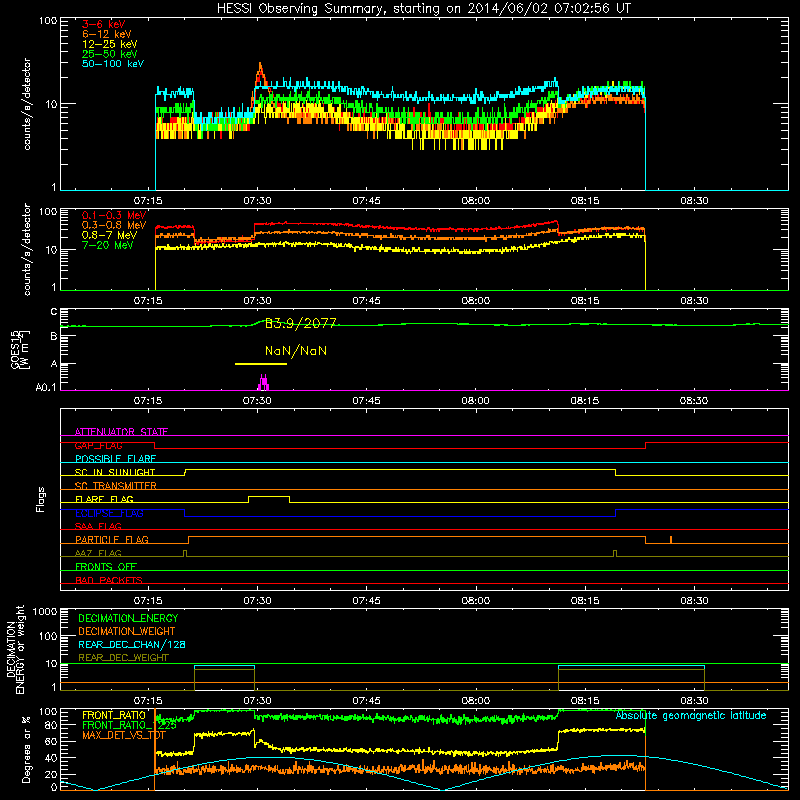This screenshot has width=800, height=800.
Task: Click the NaN/NaN annotation in GOES panel
Action: 296,351
